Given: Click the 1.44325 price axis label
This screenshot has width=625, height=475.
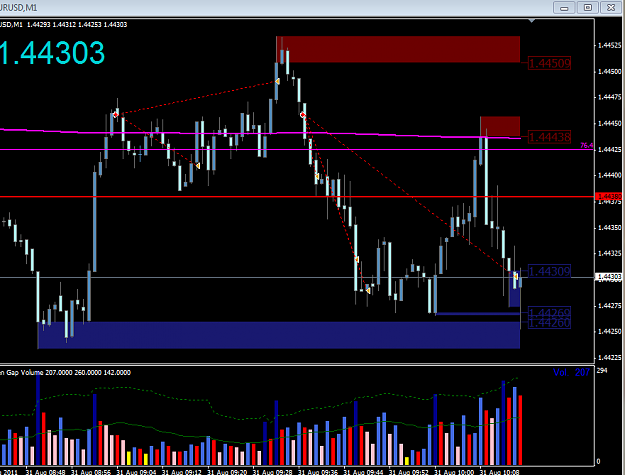Looking at the screenshot, I should click(x=609, y=253).
